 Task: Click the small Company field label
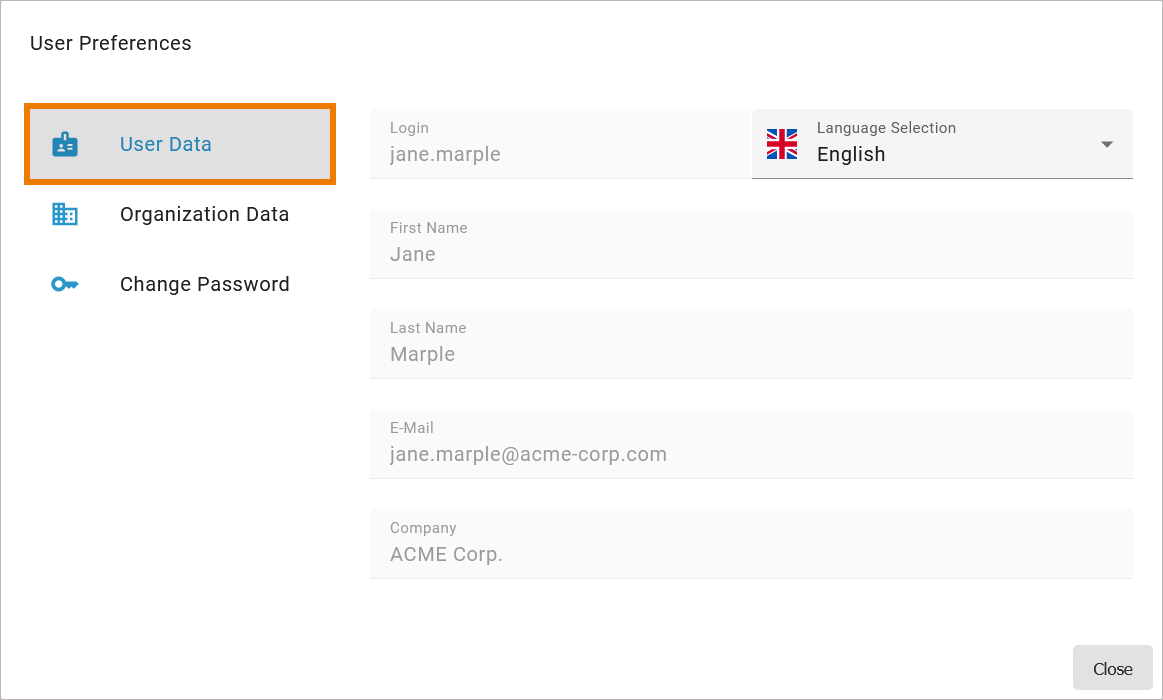[423, 528]
